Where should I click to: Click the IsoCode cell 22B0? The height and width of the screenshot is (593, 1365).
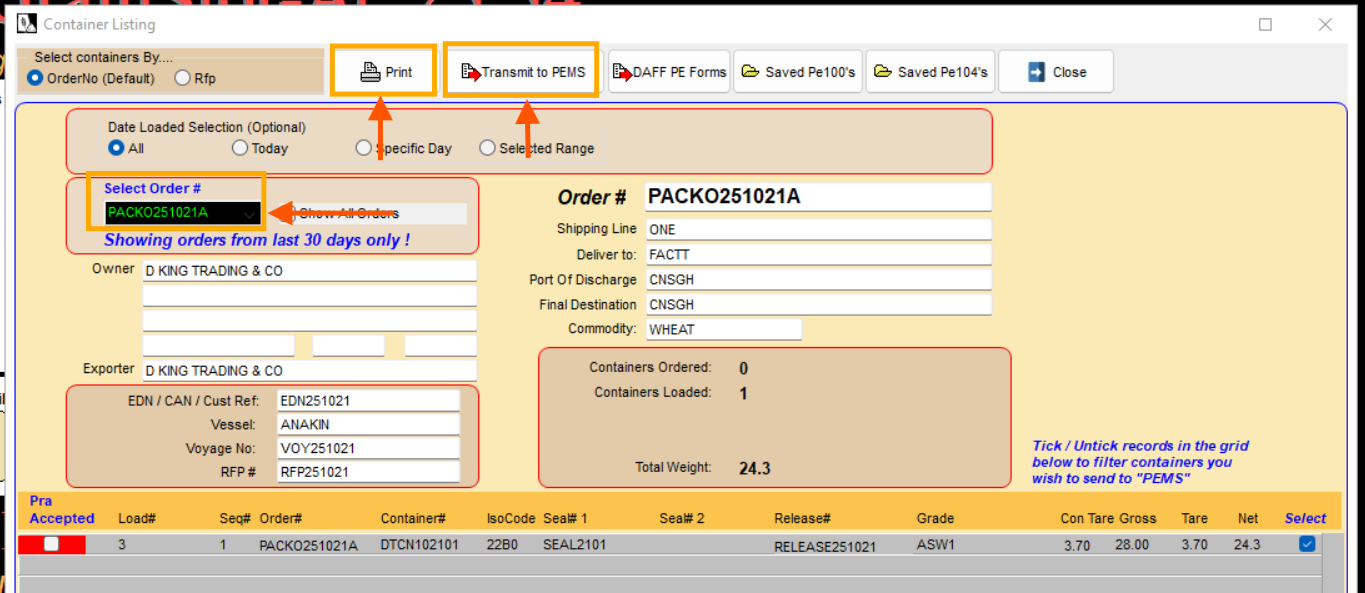click(501, 545)
